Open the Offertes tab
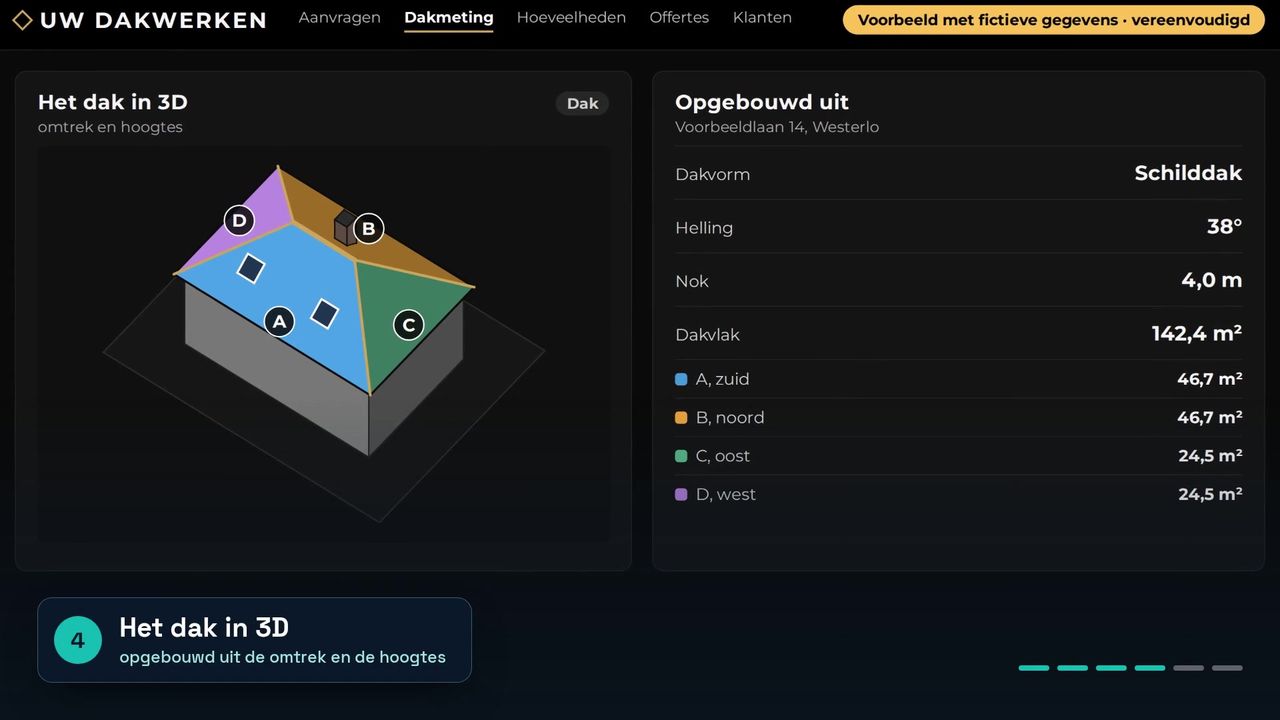This screenshot has height=720, width=1280. click(679, 18)
